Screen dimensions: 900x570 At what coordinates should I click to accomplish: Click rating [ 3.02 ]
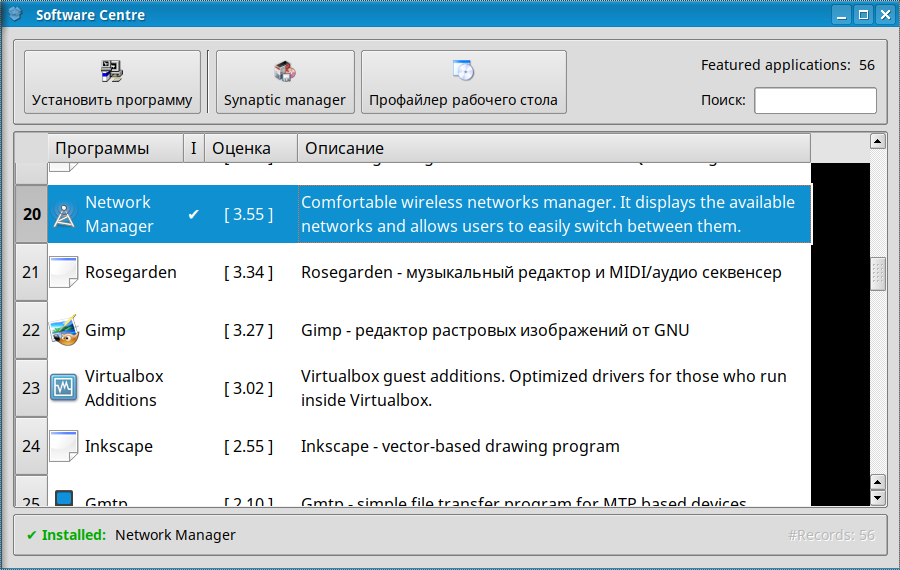click(249, 388)
